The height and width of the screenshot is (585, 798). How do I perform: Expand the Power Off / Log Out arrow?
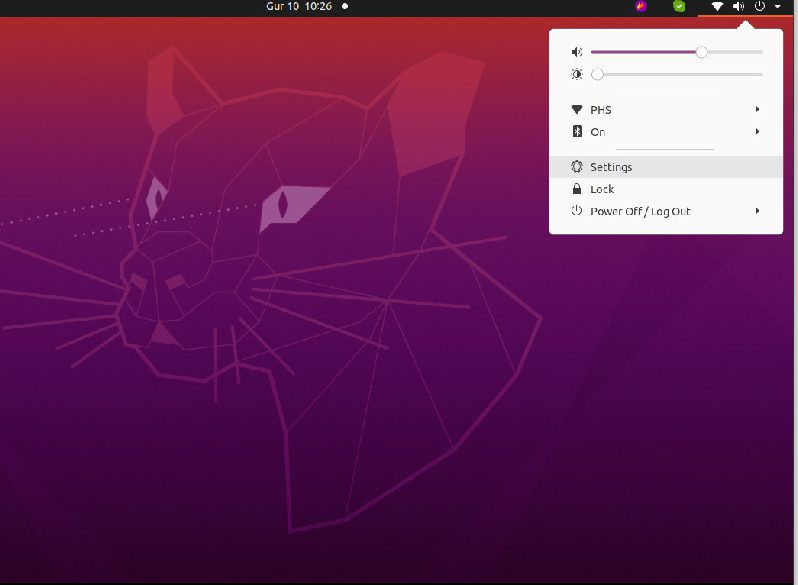pos(757,211)
